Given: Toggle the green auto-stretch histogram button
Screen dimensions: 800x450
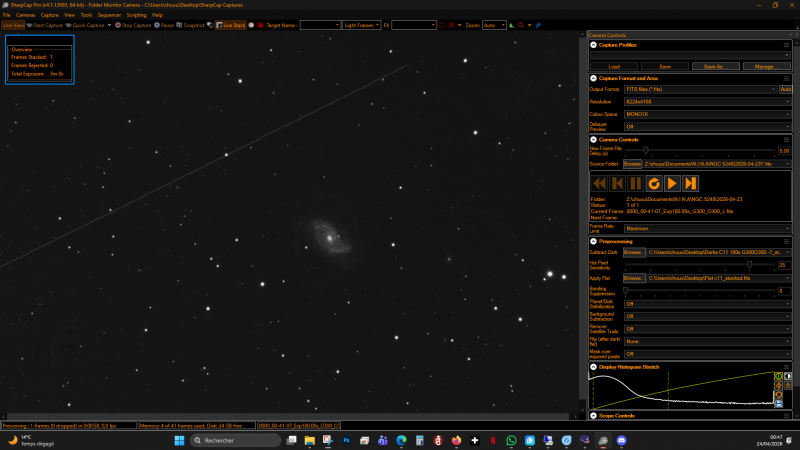Looking at the screenshot, I should pyautogui.click(x=779, y=376).
